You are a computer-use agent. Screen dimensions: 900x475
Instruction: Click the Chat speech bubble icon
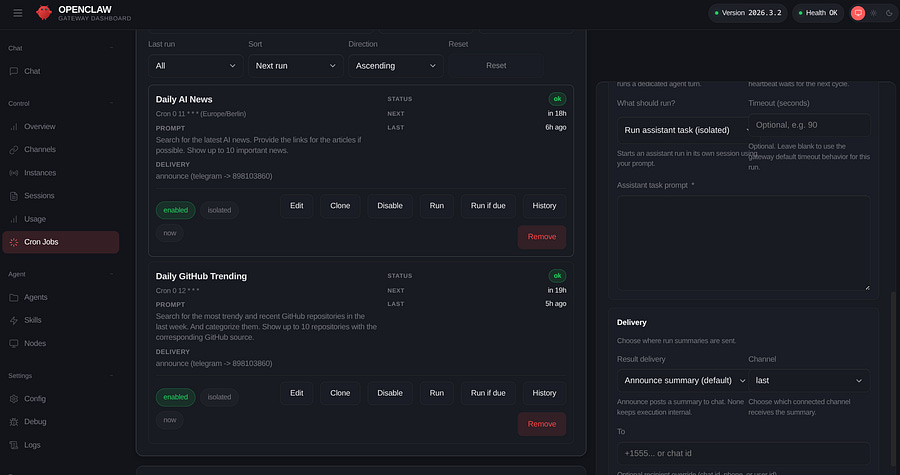tap(14, 71)
